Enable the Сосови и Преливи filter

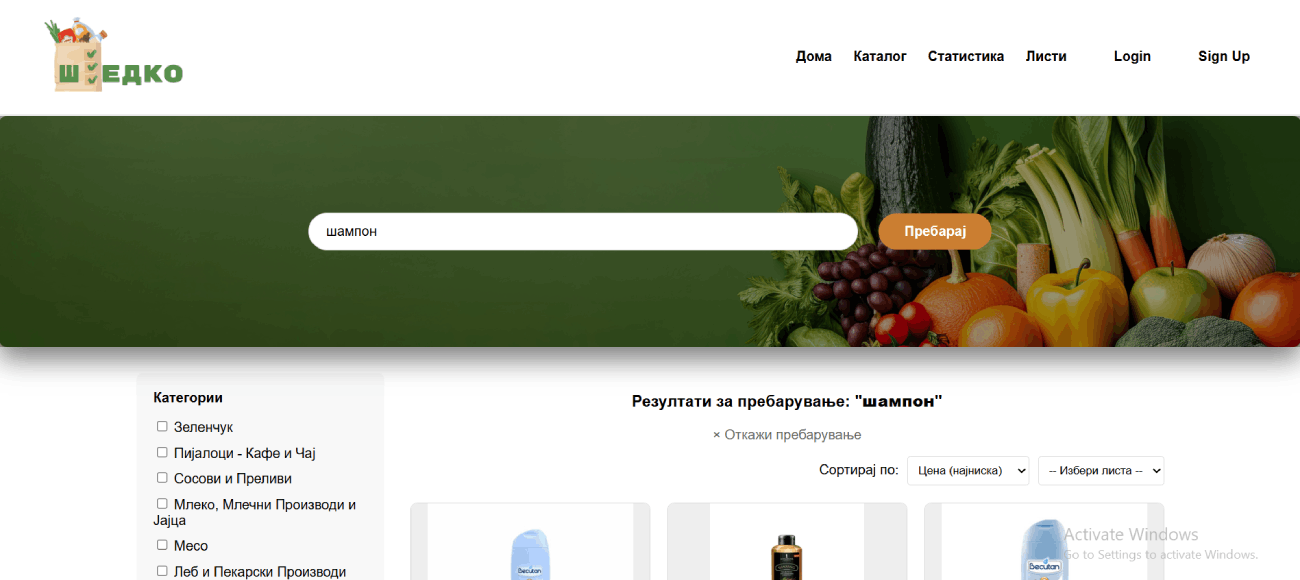pyautogui.click(x=162, y=478)
